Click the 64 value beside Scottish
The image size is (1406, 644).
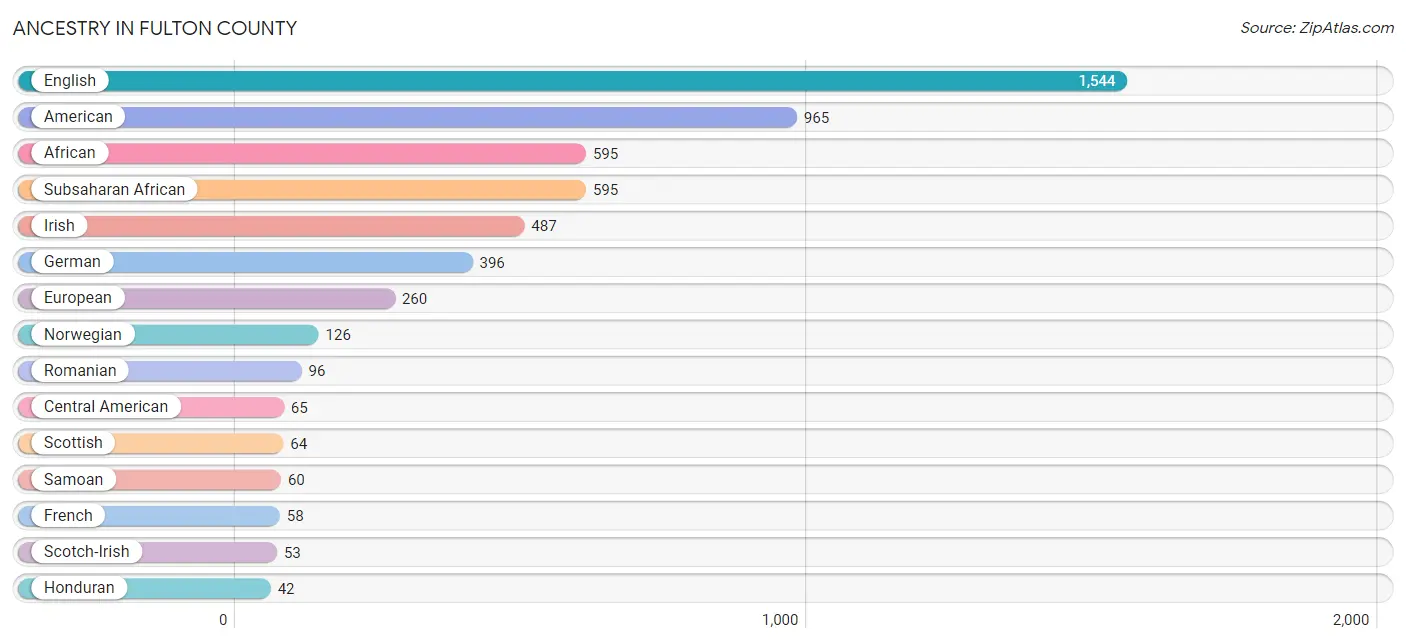(x=299, y=444)
